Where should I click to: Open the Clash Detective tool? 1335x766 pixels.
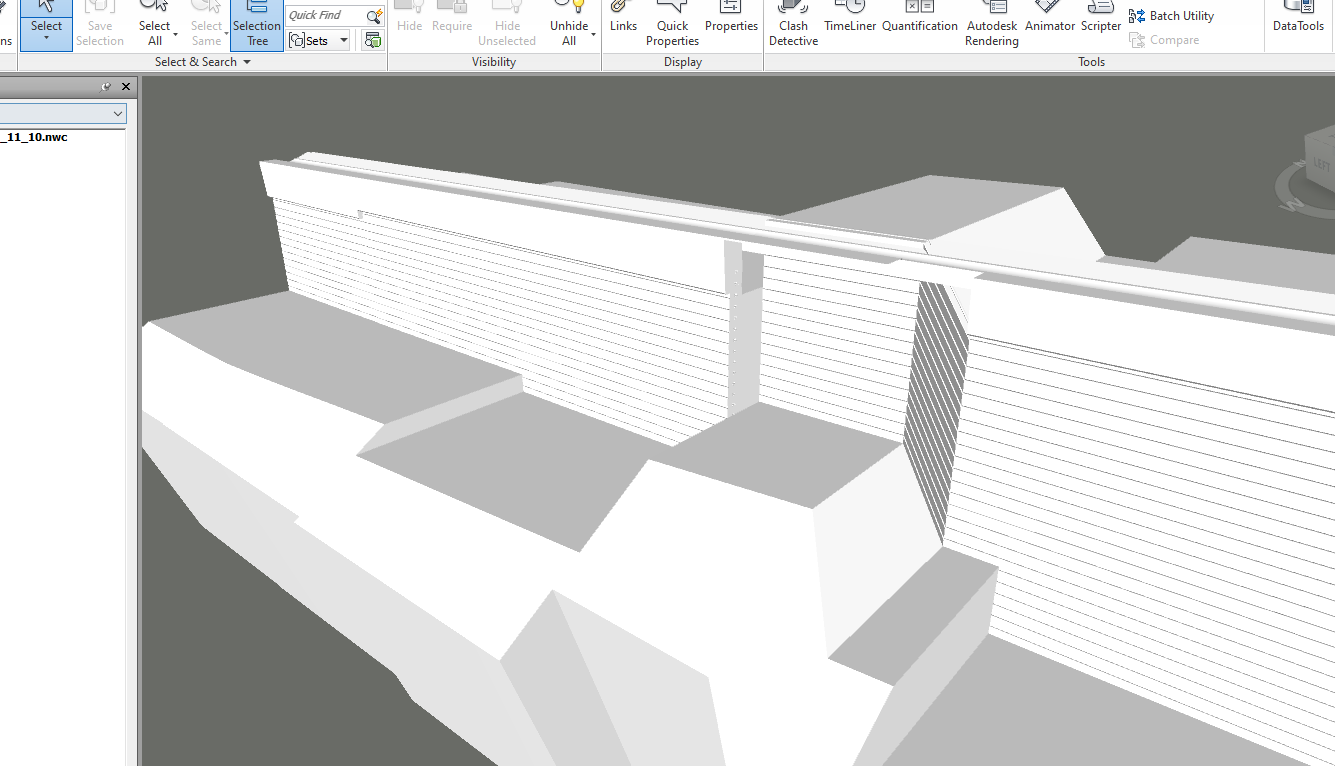coord(793,25)
